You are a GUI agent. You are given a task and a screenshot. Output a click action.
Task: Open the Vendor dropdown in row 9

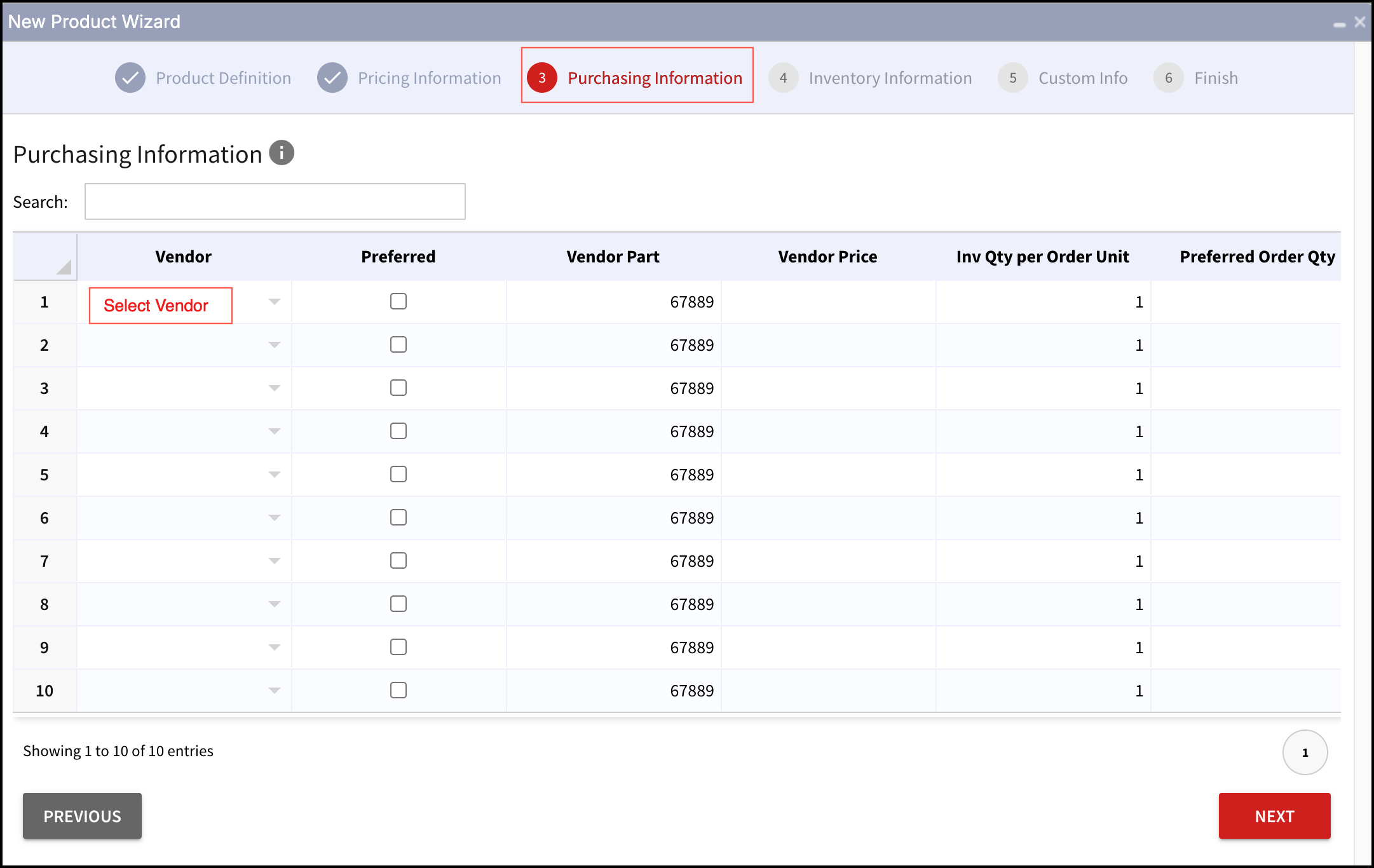point(275,648)
